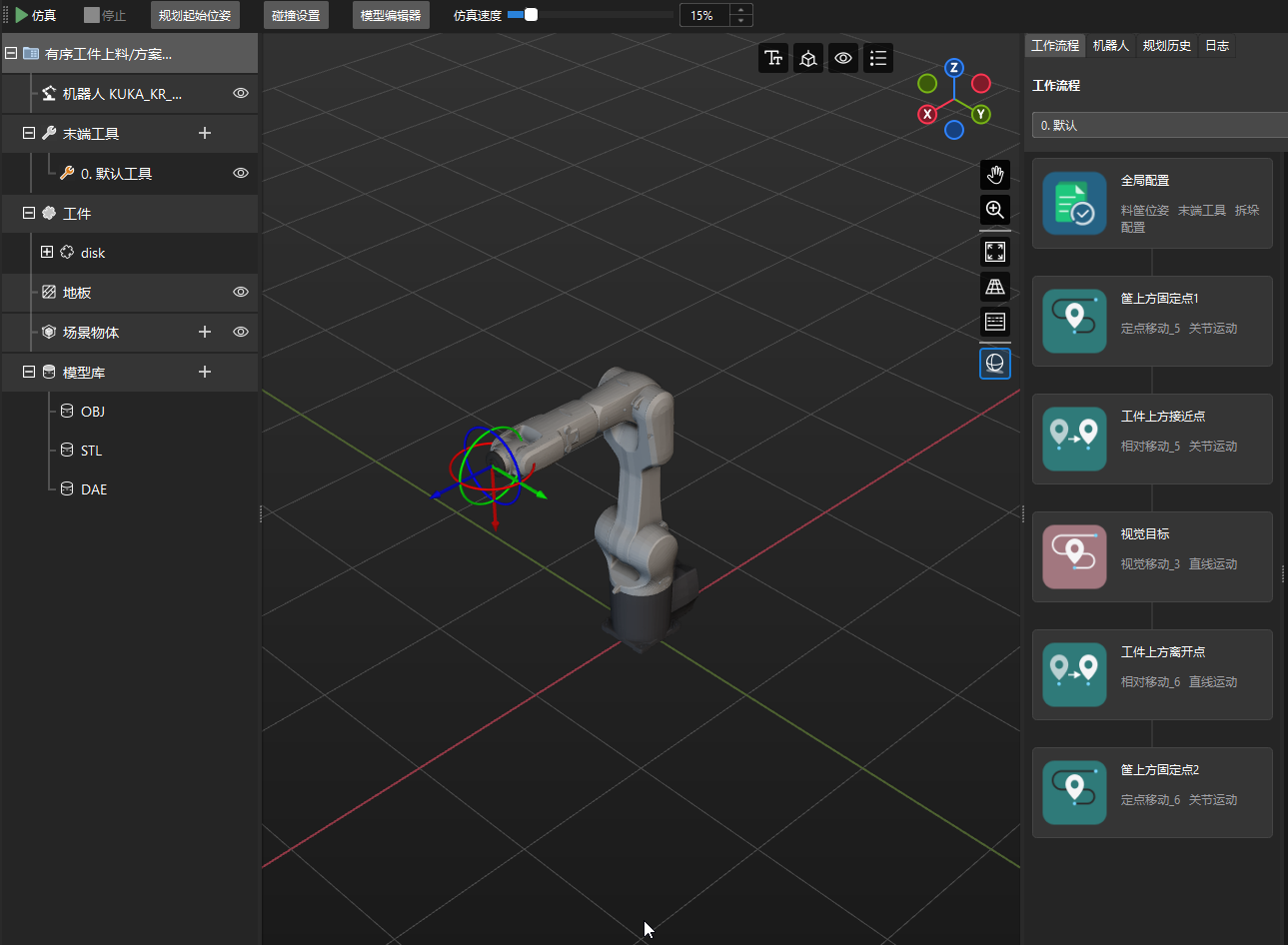
Task: Select the hand pan tool in viewport
Action: pos(994,175)
